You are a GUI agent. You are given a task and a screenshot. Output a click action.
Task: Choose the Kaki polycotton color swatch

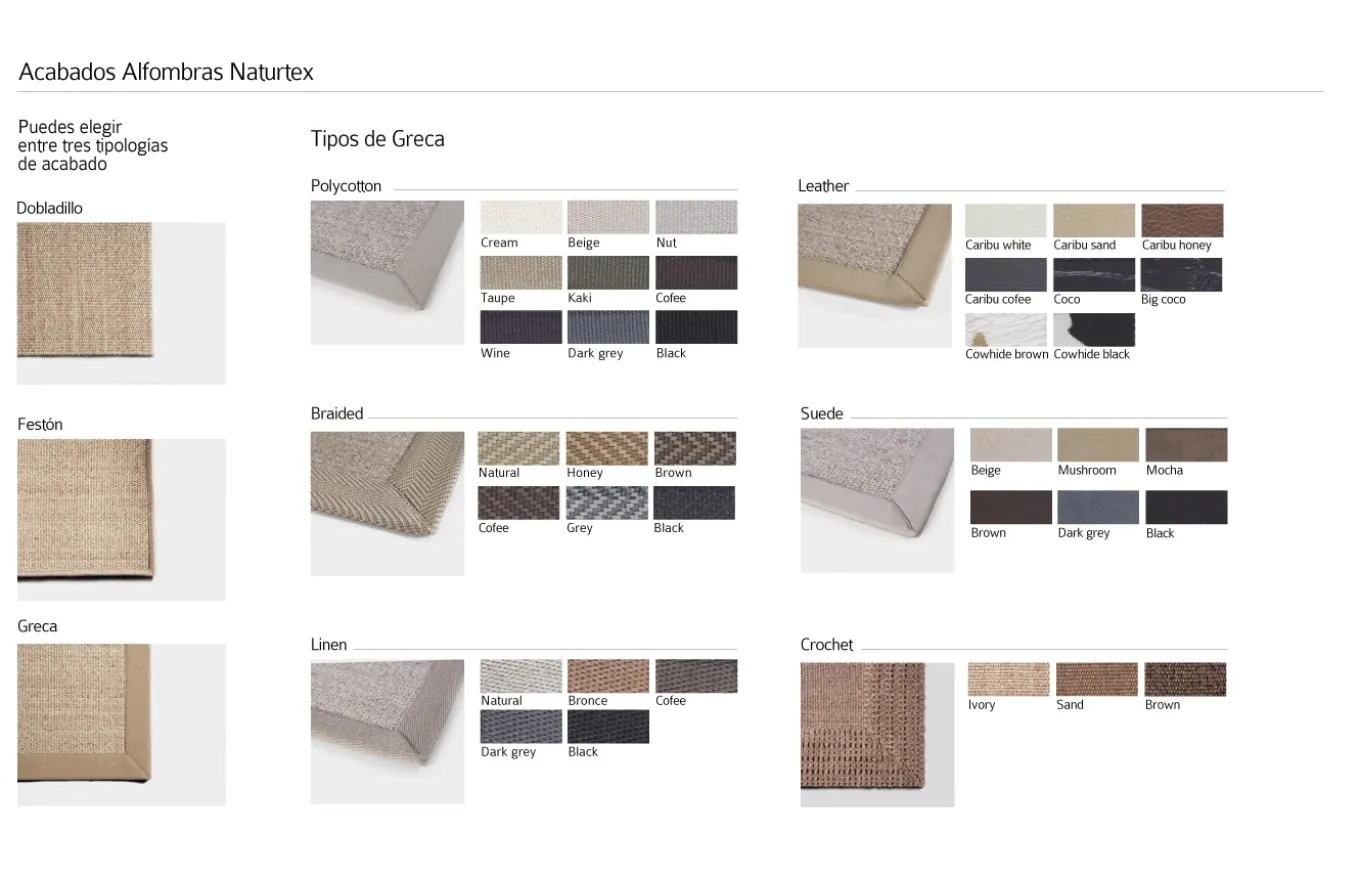(x=608, y=273)
